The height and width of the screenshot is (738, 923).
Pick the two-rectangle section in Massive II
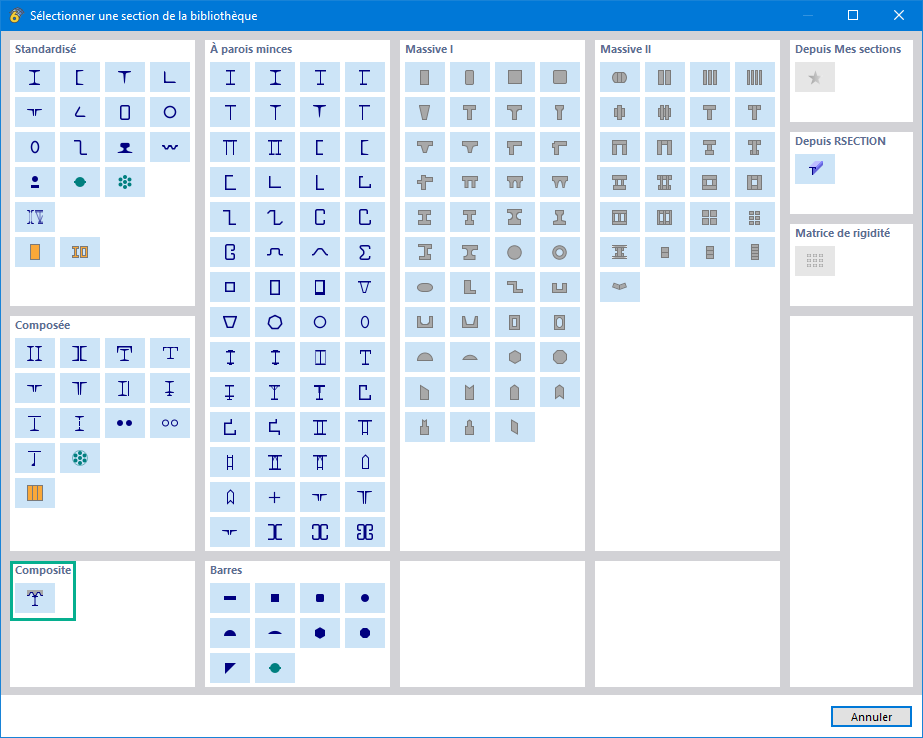tap(665, 77)
